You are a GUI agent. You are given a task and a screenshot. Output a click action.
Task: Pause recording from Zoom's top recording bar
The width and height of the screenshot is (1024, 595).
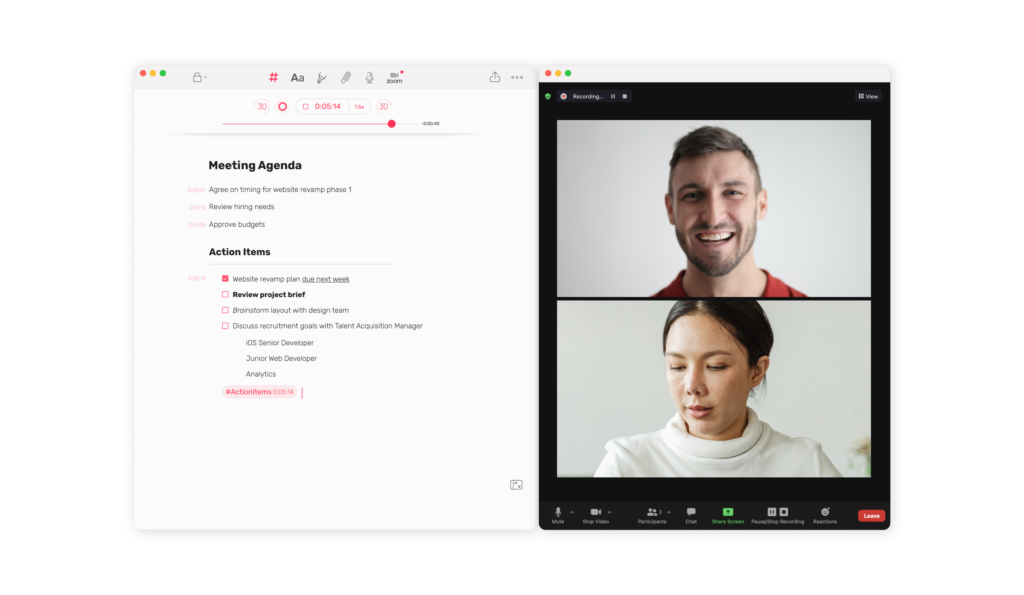coord(613,97)
